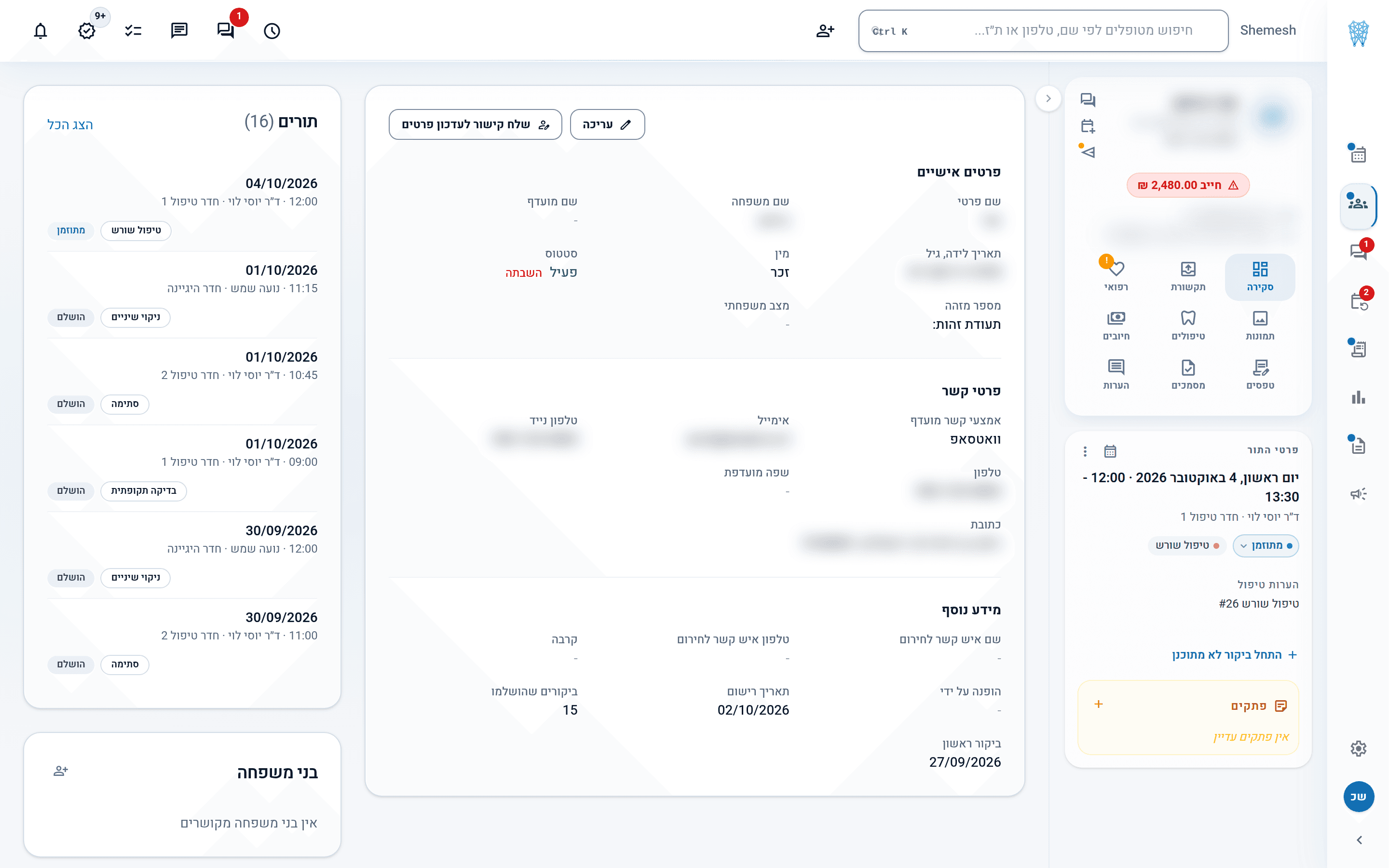The width and height of the screenshot is (1389, 868).
Task: Switch to תקשורת tab
Action: point(1187,277)
